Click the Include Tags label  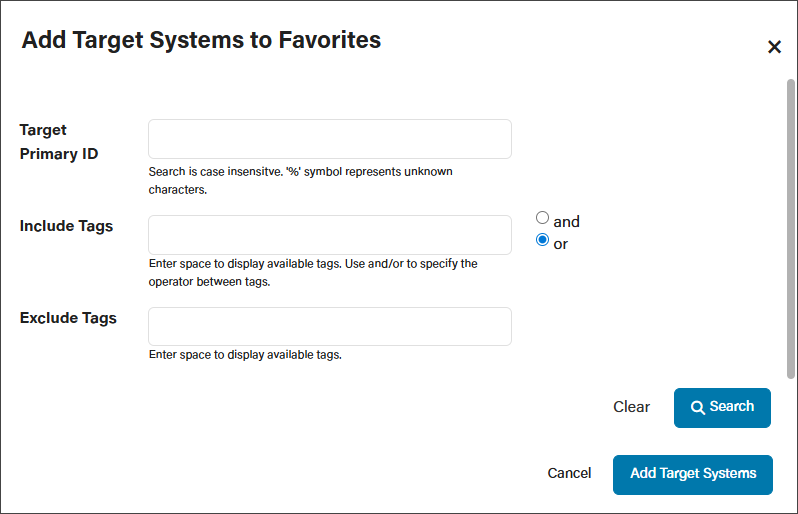point(66,226)
